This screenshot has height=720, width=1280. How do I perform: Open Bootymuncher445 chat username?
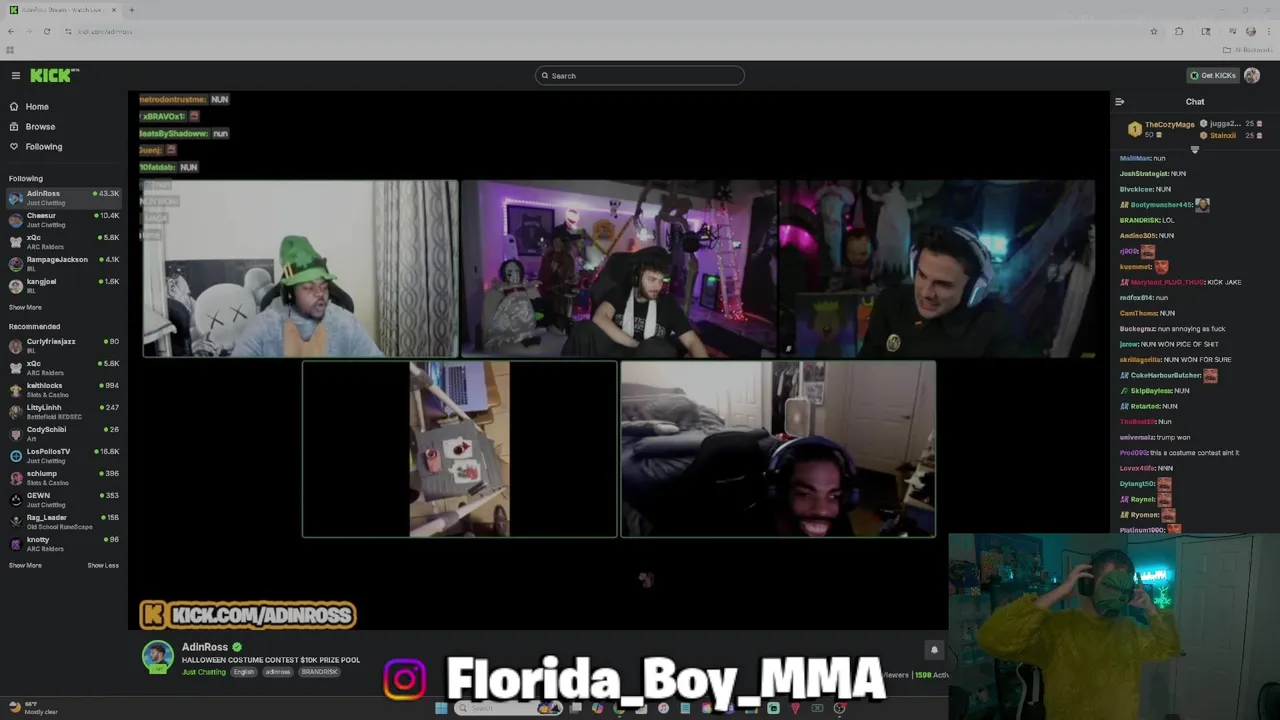(x=1161, y=205)
